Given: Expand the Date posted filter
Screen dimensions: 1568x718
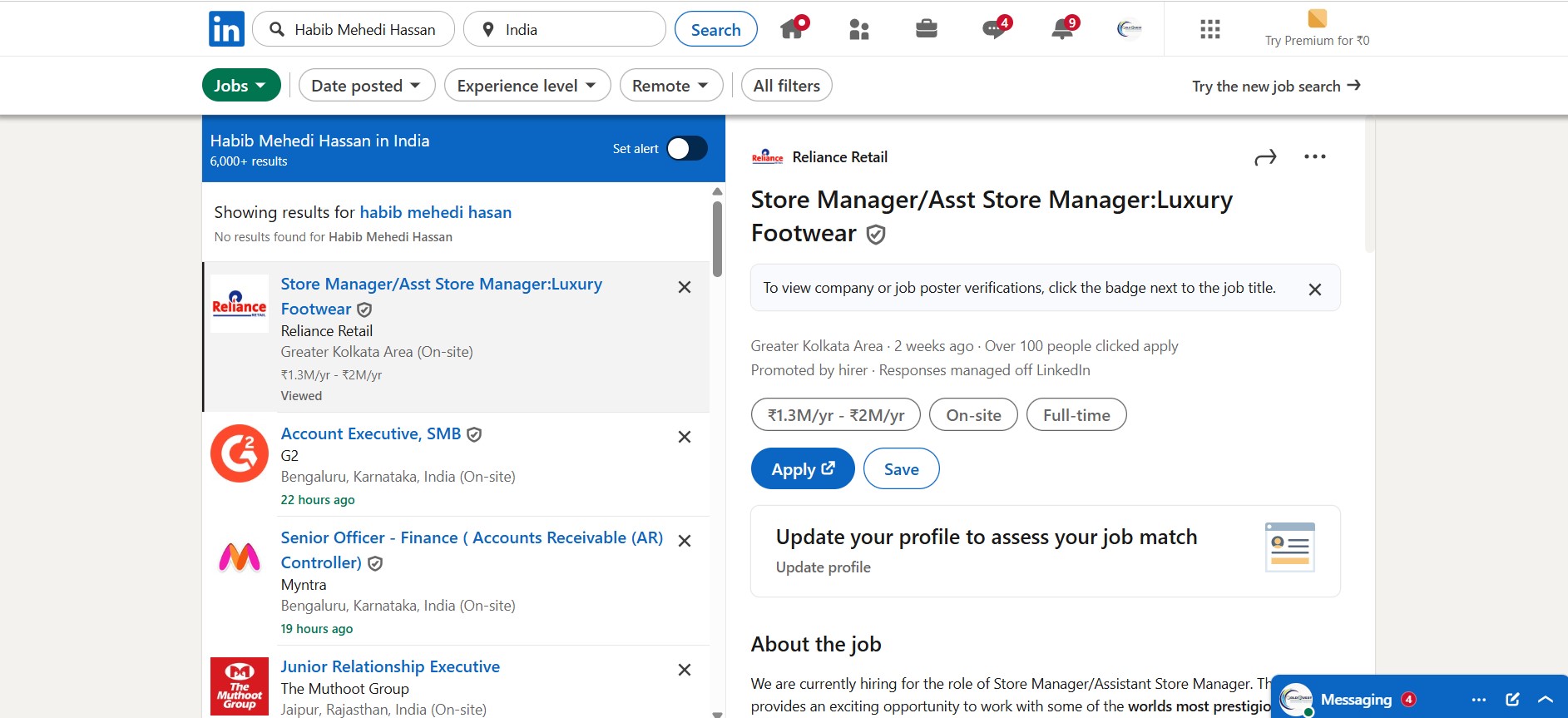Looking at the screenshot, I should [x=366, y=86].
